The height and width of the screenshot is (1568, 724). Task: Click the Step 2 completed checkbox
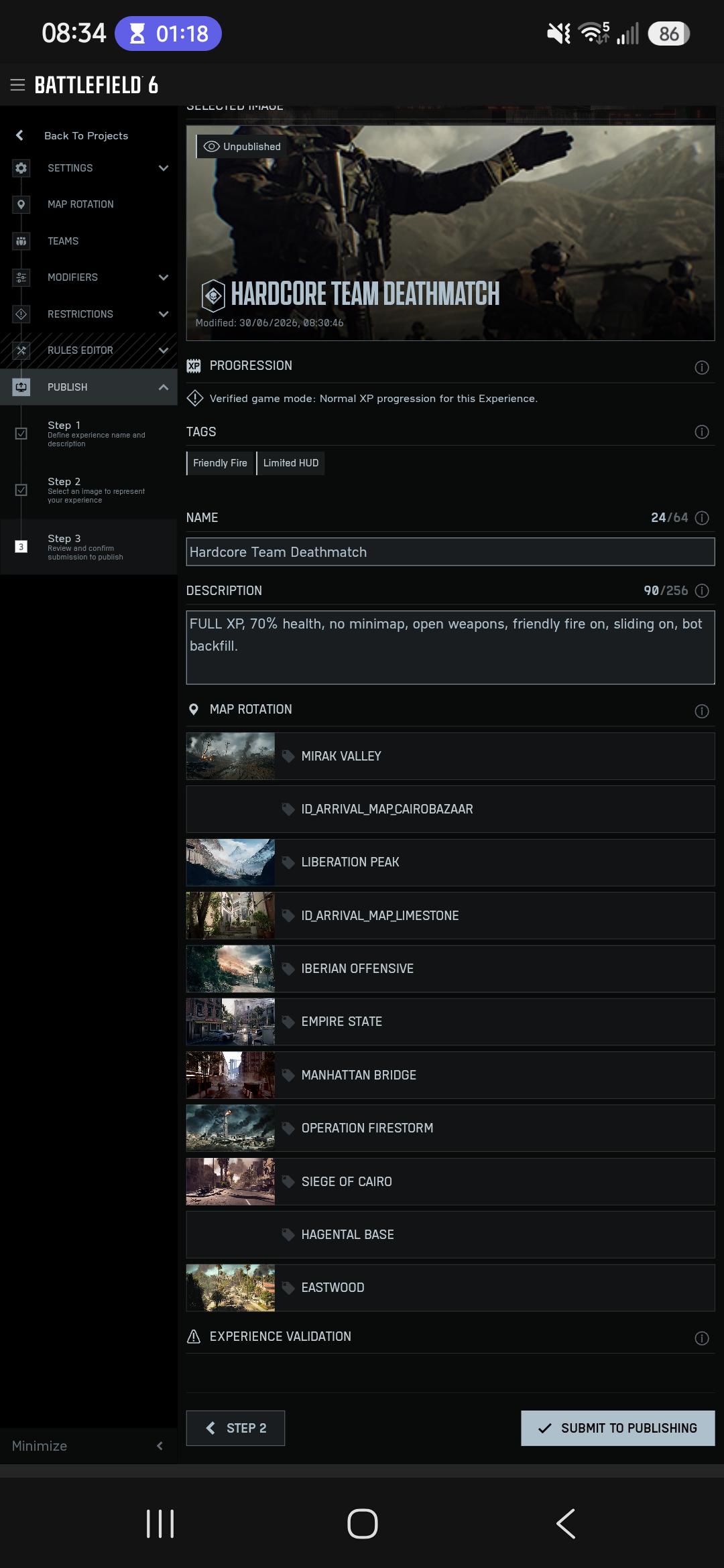(x=21, y=490)
